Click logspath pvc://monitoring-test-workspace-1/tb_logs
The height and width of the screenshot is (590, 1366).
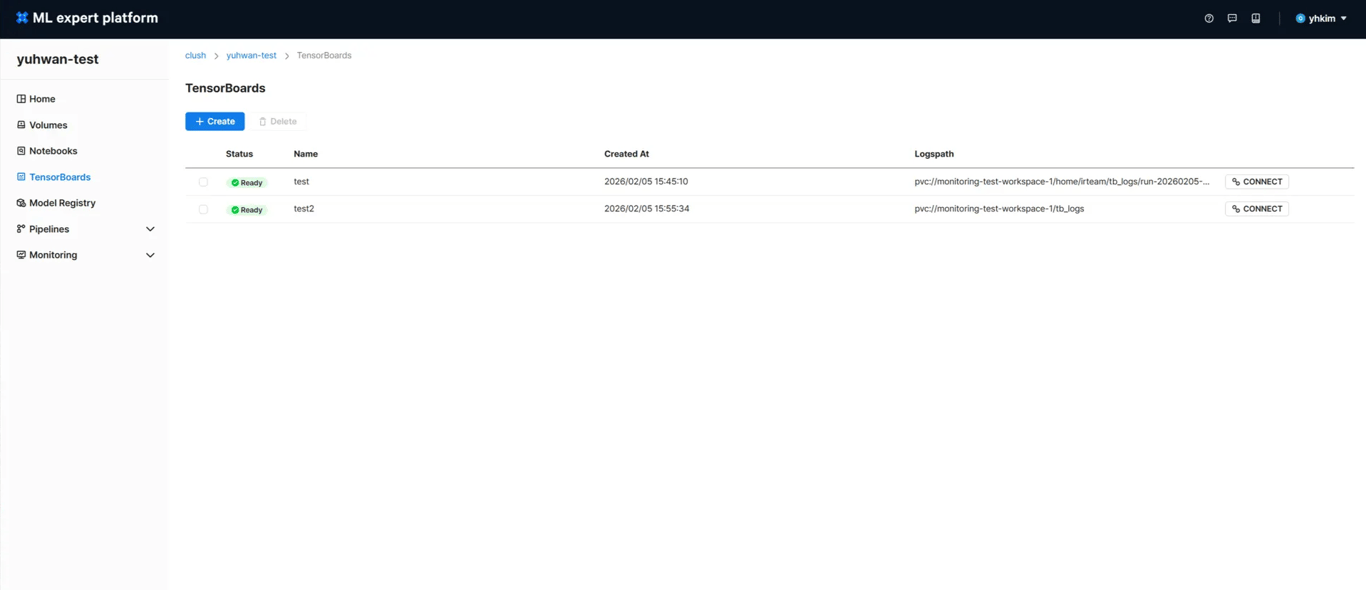tap(999, 209)
